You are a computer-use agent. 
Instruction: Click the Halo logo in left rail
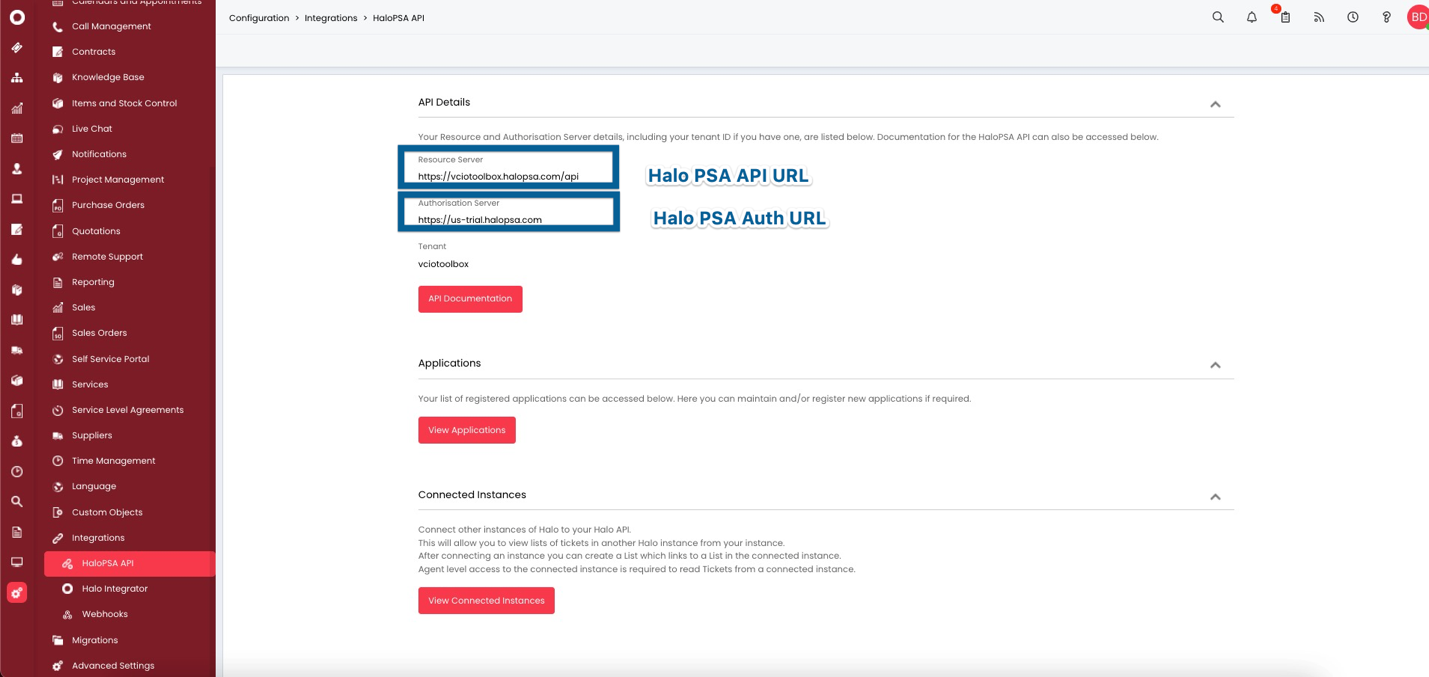coord(17,17)
